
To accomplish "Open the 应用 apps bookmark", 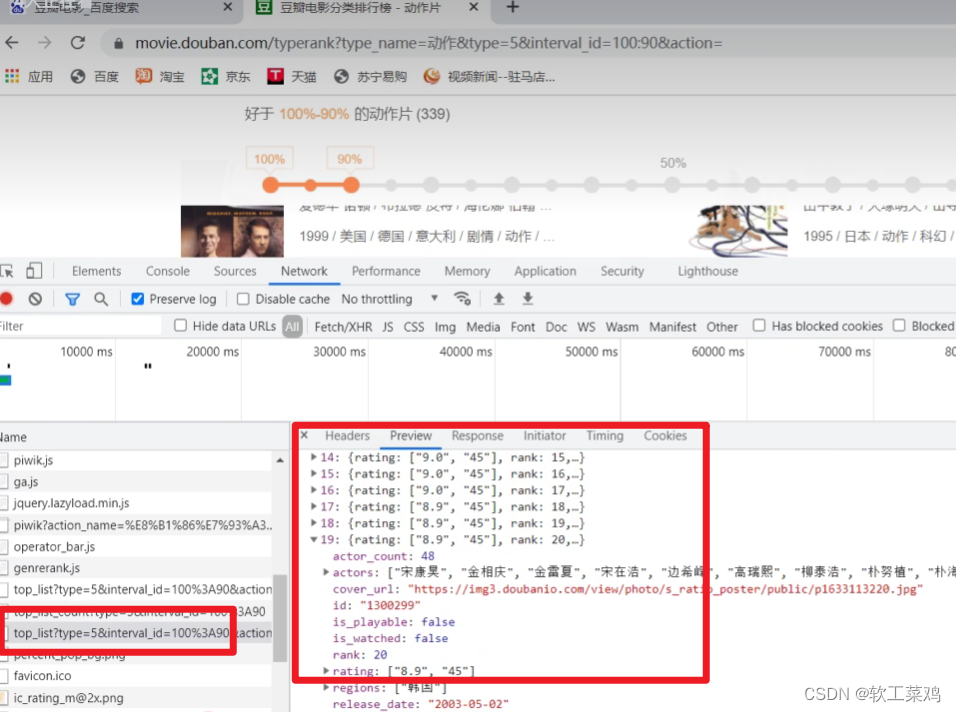I will coord(29,76).
